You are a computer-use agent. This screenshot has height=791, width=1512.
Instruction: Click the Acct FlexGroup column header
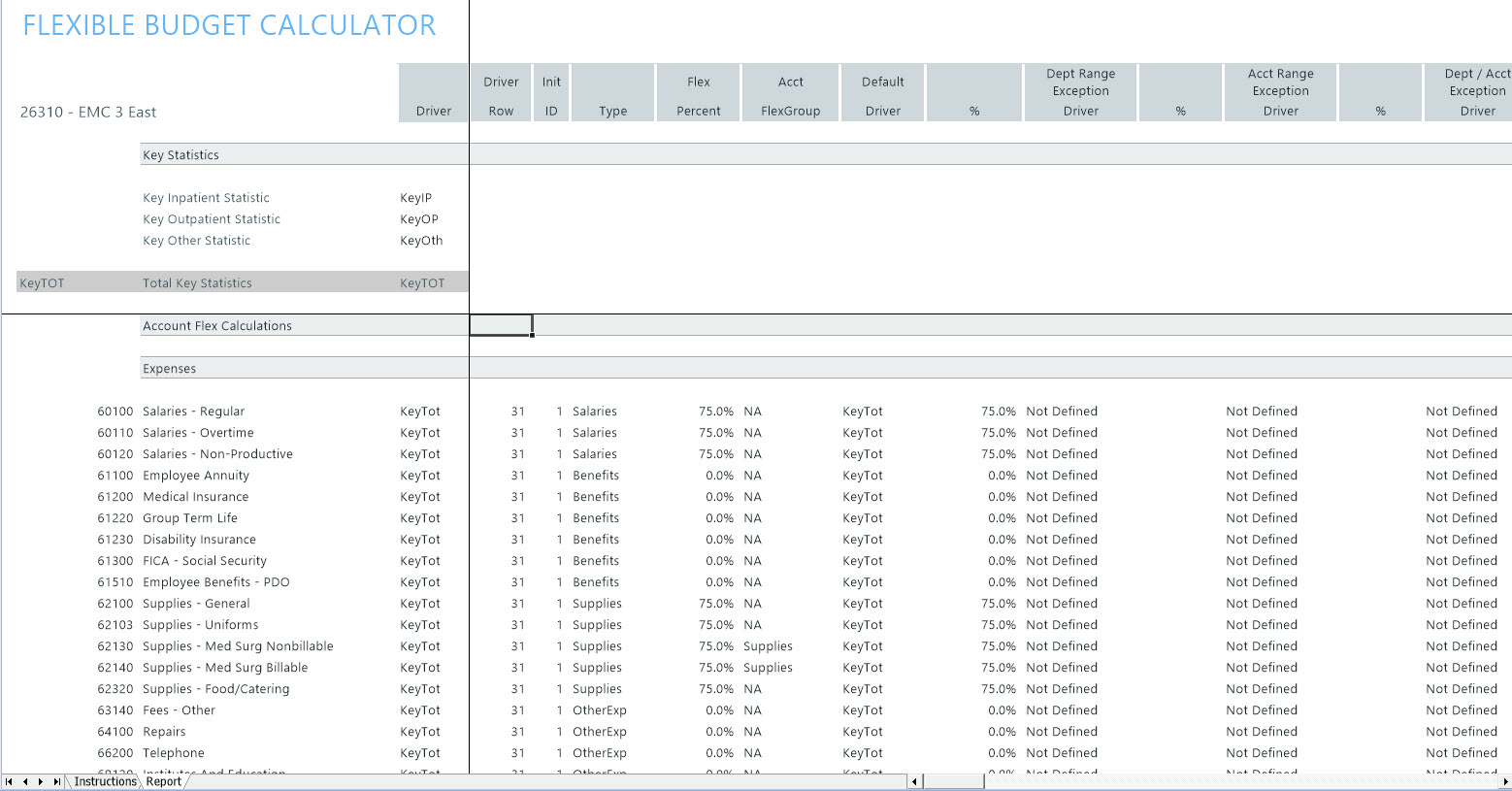(x=790, y=95)
